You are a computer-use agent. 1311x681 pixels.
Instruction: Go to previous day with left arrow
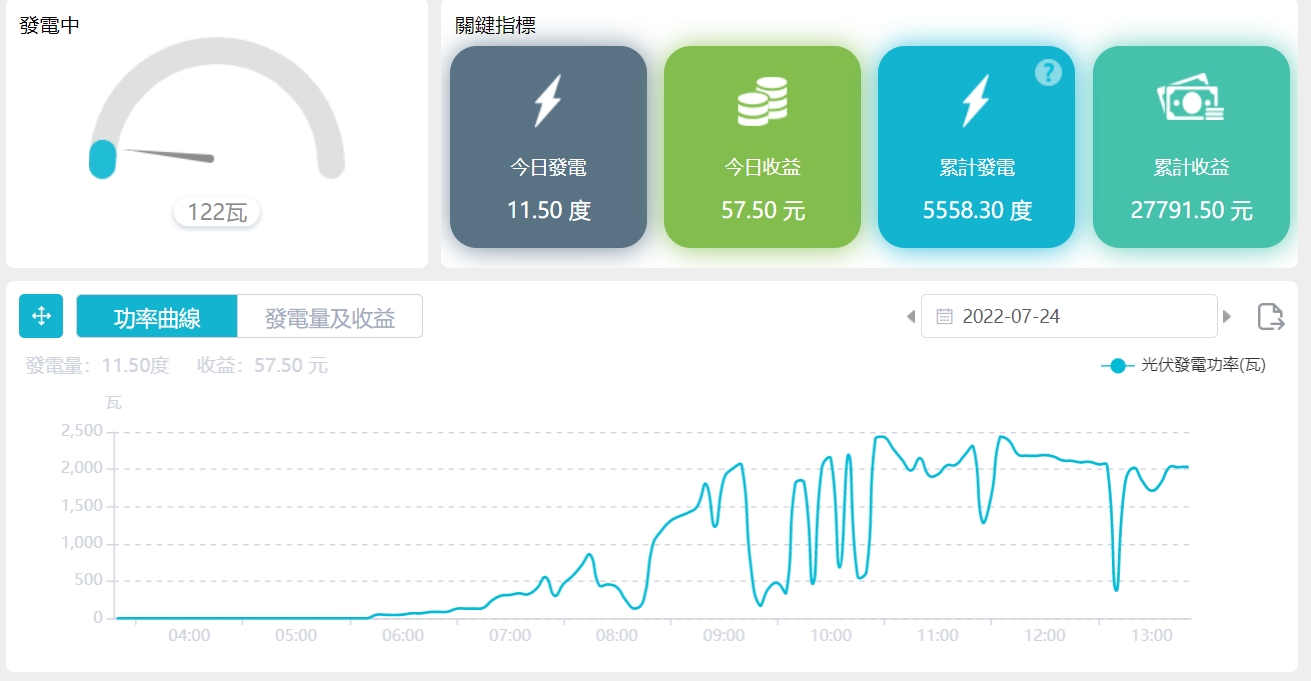(x=910, y=317)
